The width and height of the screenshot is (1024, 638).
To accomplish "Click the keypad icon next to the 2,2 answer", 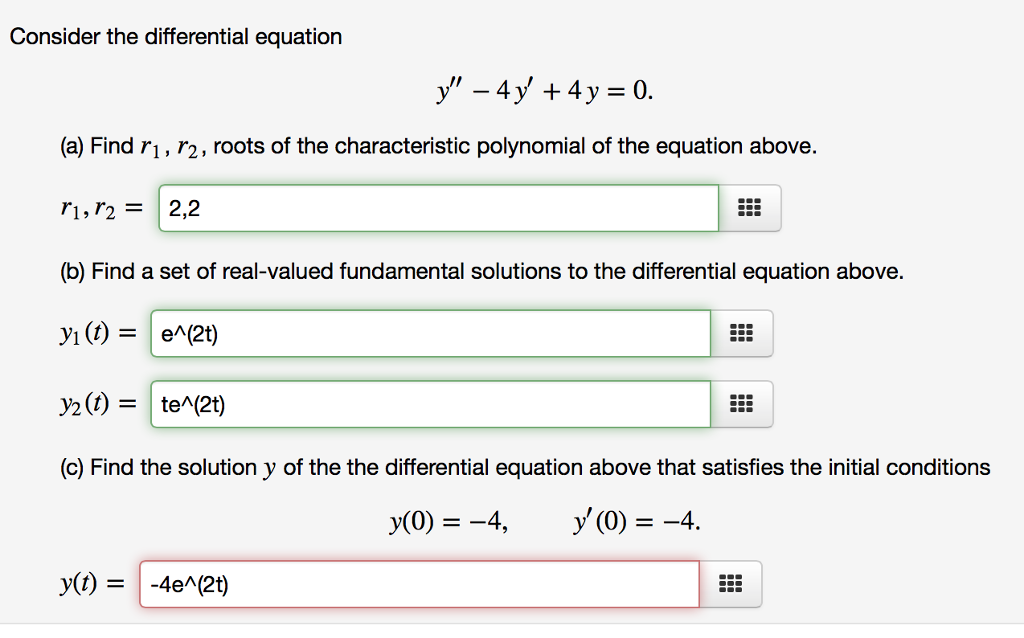I will click(750, 207).
